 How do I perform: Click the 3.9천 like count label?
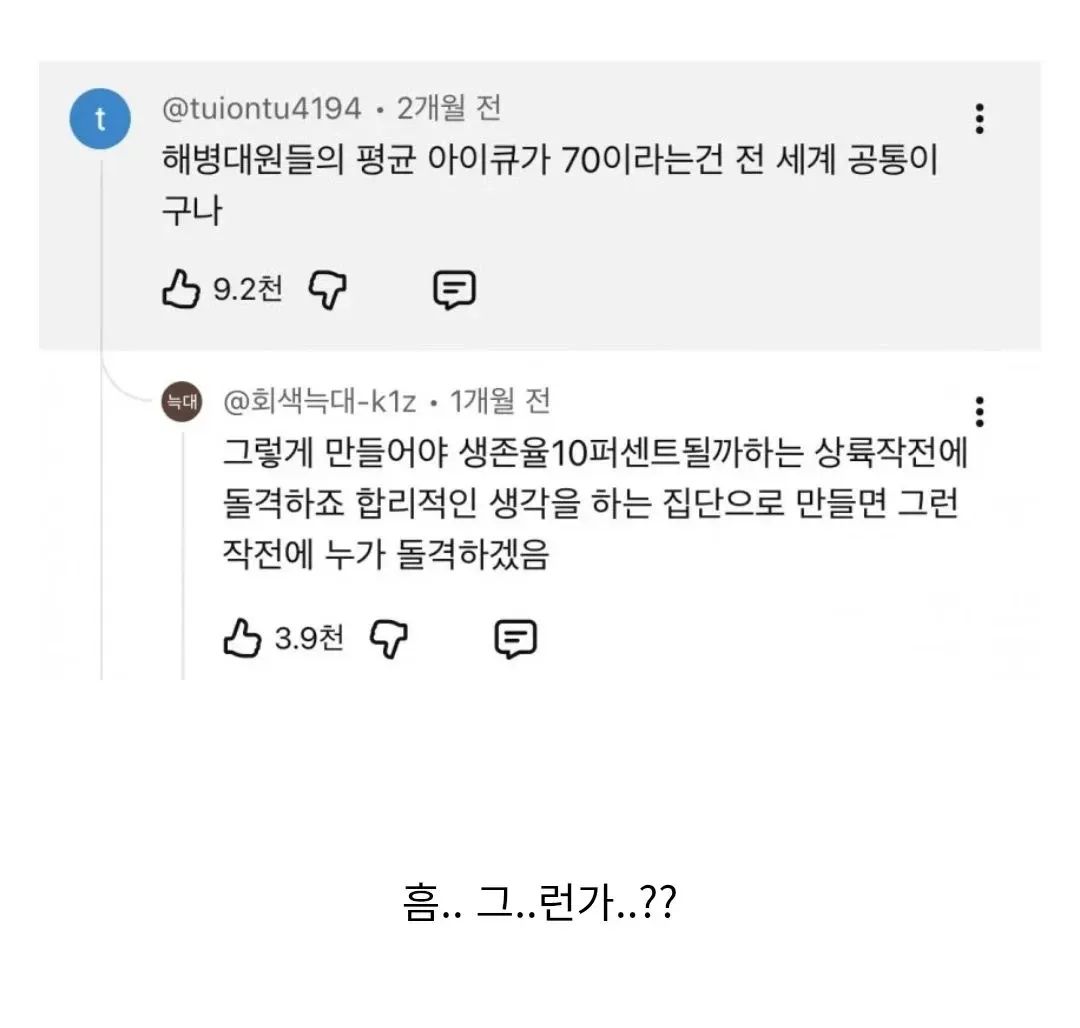tap(309, 639)
